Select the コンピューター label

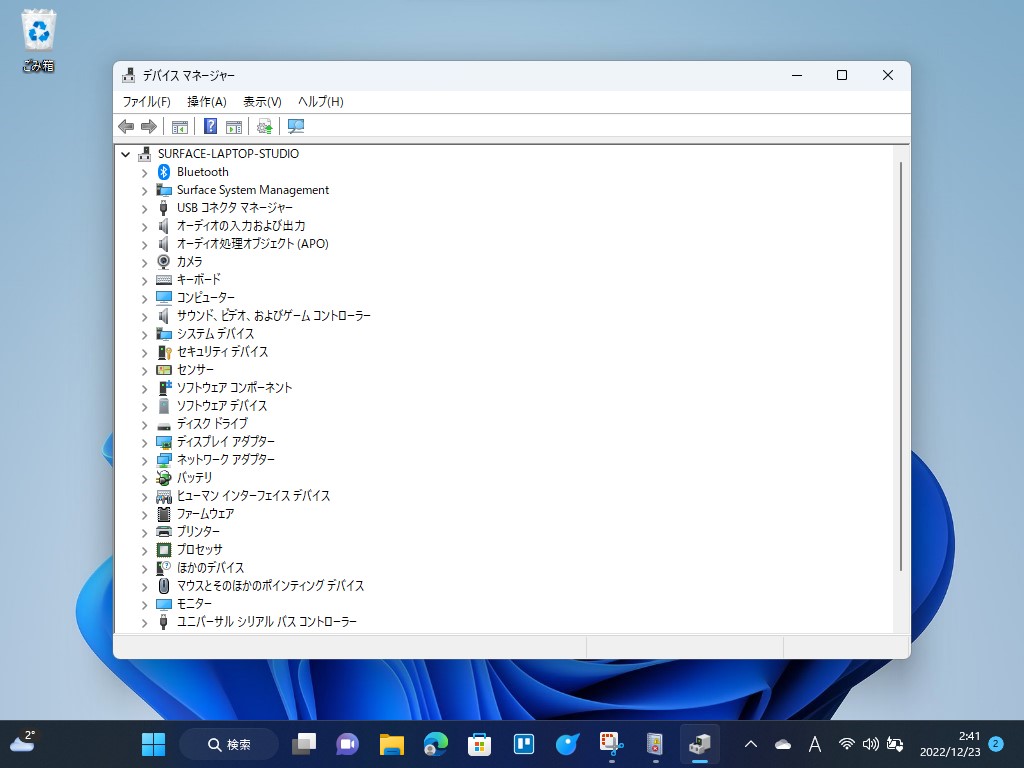[206, 298]
